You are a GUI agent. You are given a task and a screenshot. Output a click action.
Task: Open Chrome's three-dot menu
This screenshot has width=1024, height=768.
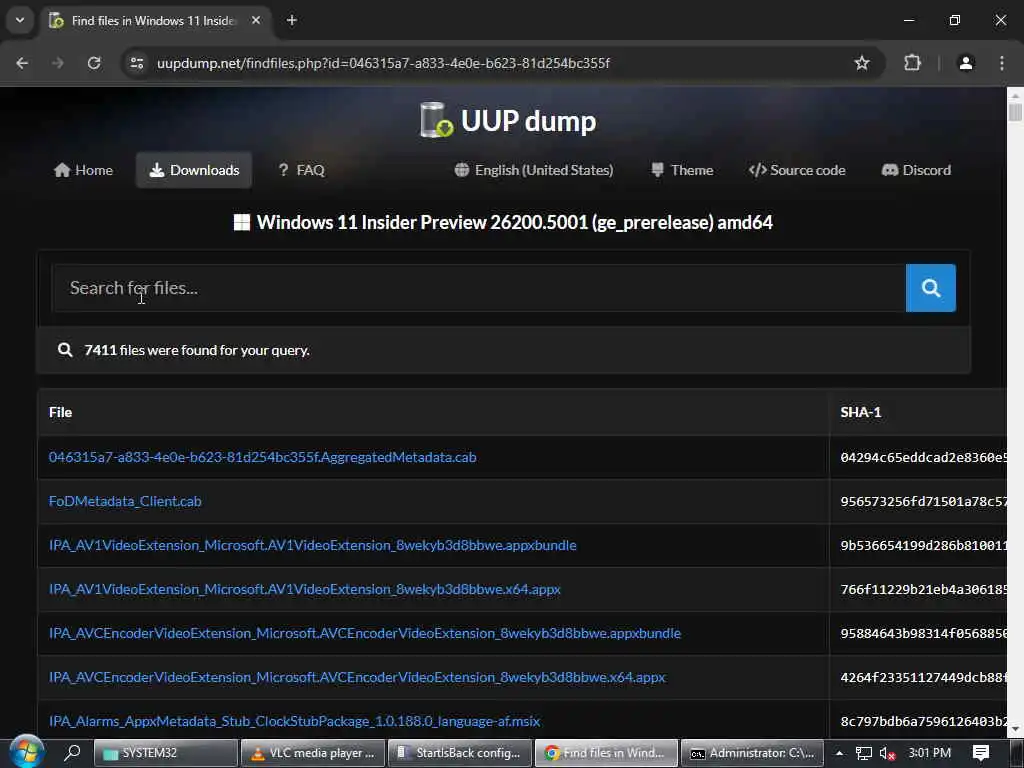(x=1002, y=63)
